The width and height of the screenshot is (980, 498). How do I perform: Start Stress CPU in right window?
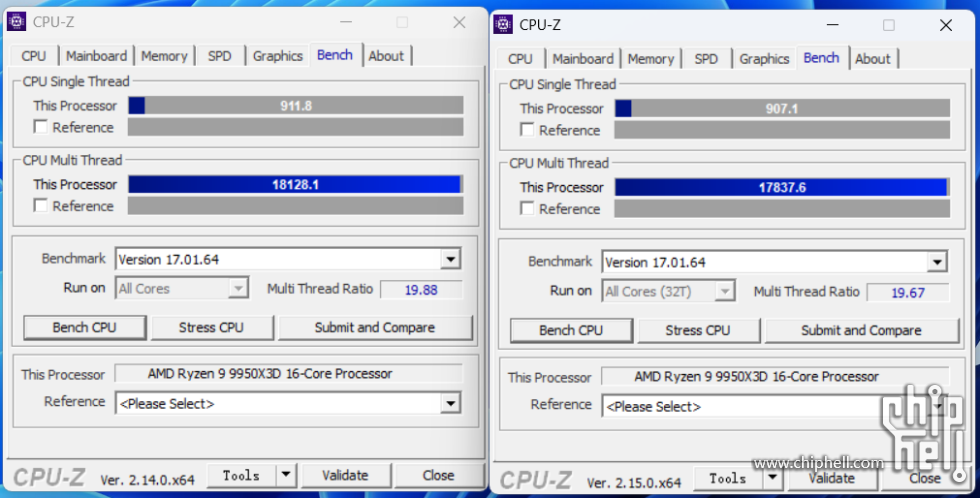click(698, 330)
